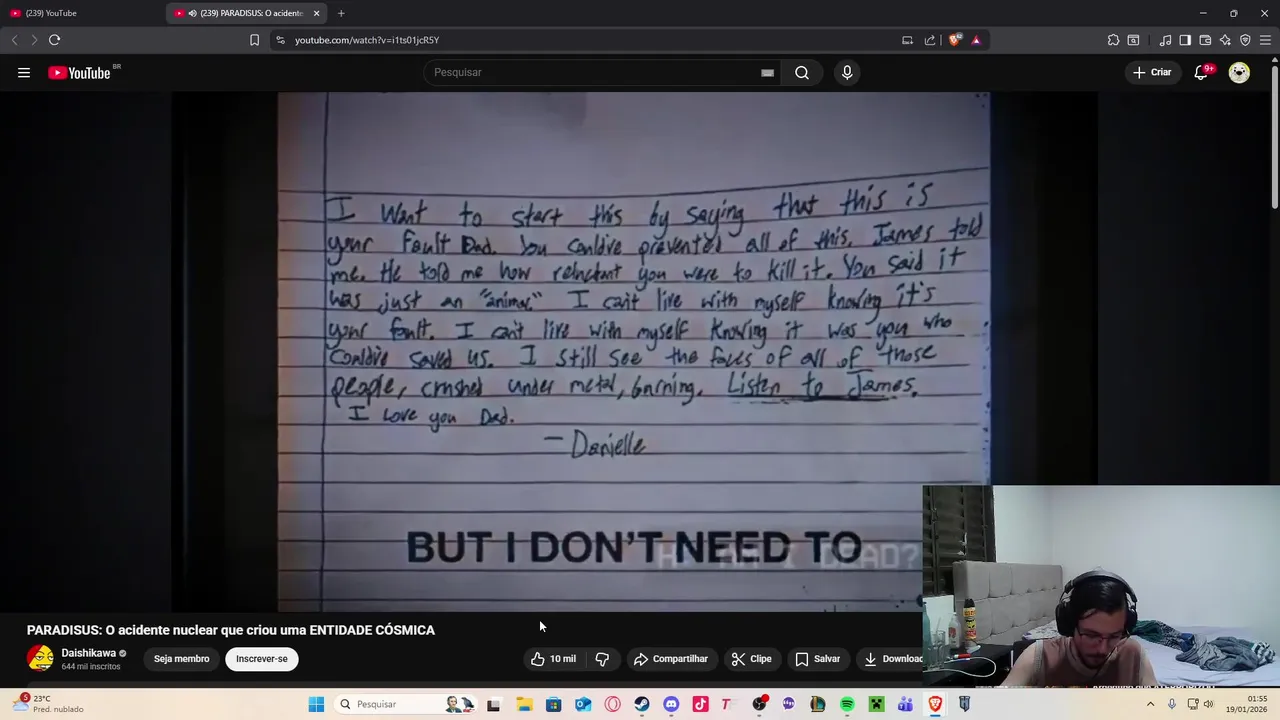Open the YouTube hamburger guide menu
This screenshot has width=1280, height=720.
pos(24,72)
